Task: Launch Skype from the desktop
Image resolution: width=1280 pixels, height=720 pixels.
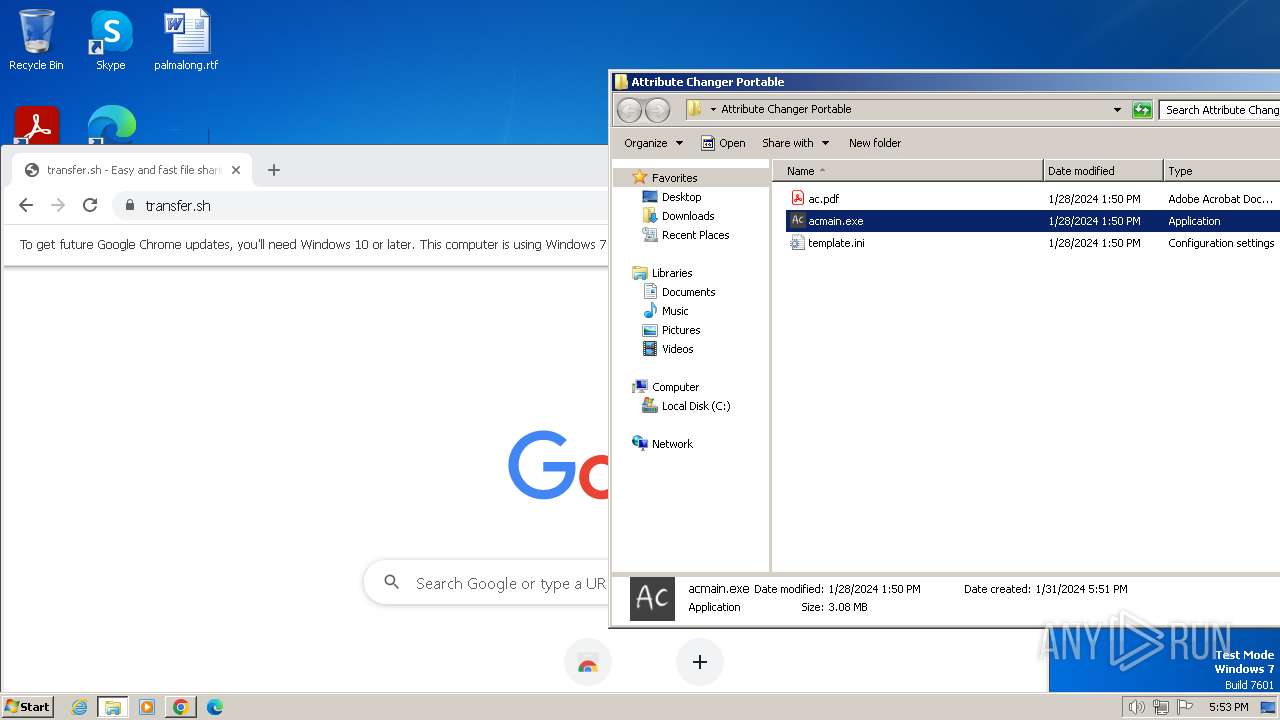Action: click(110, 40)
